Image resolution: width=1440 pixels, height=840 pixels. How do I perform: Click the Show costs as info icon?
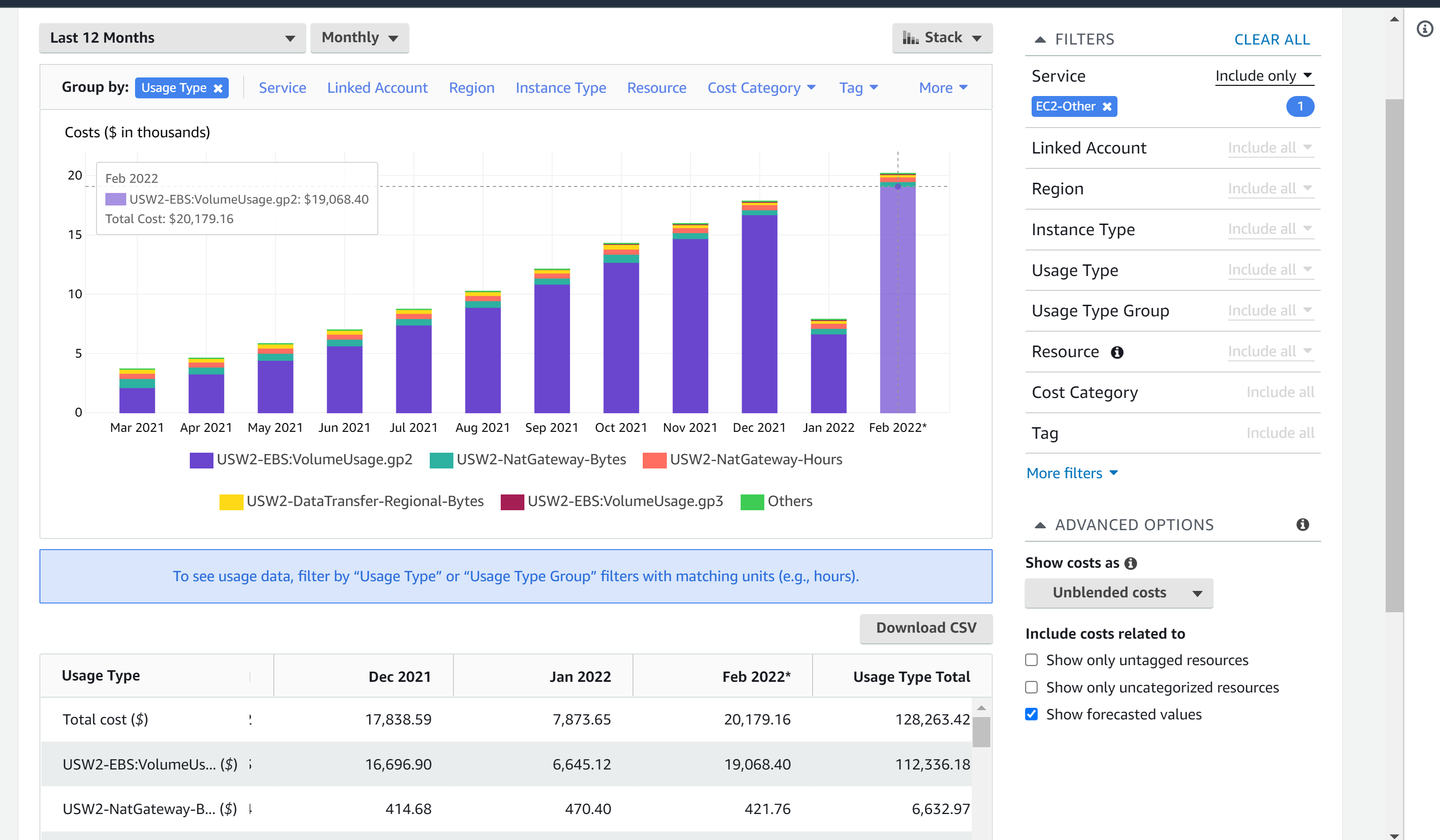(x=1130, y=564)
